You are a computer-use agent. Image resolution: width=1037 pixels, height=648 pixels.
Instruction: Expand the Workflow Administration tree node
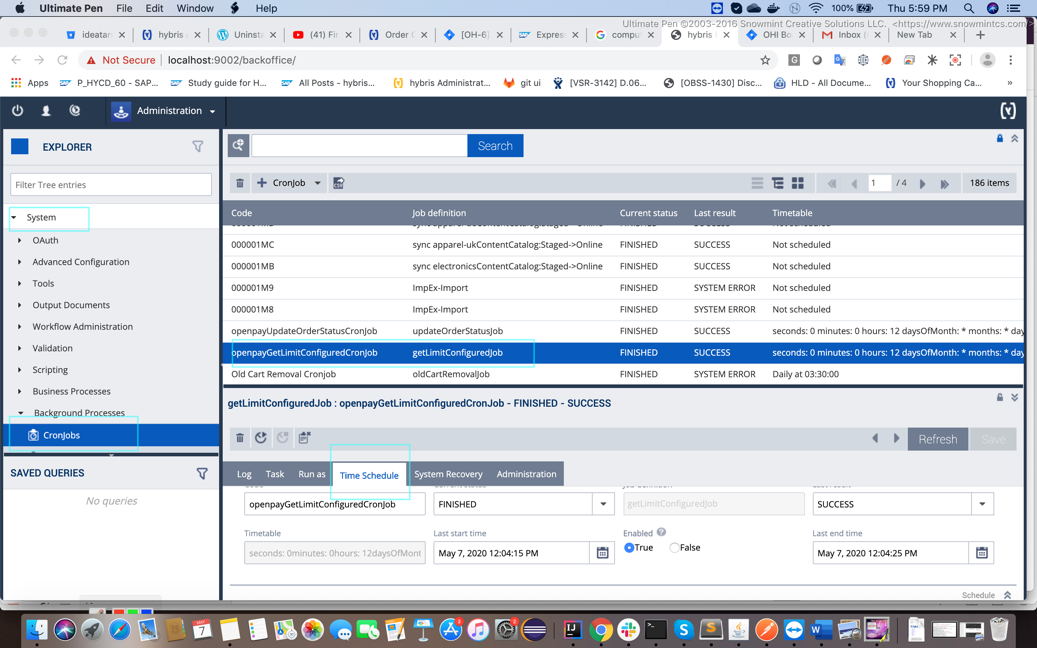[x=20, y=327]
